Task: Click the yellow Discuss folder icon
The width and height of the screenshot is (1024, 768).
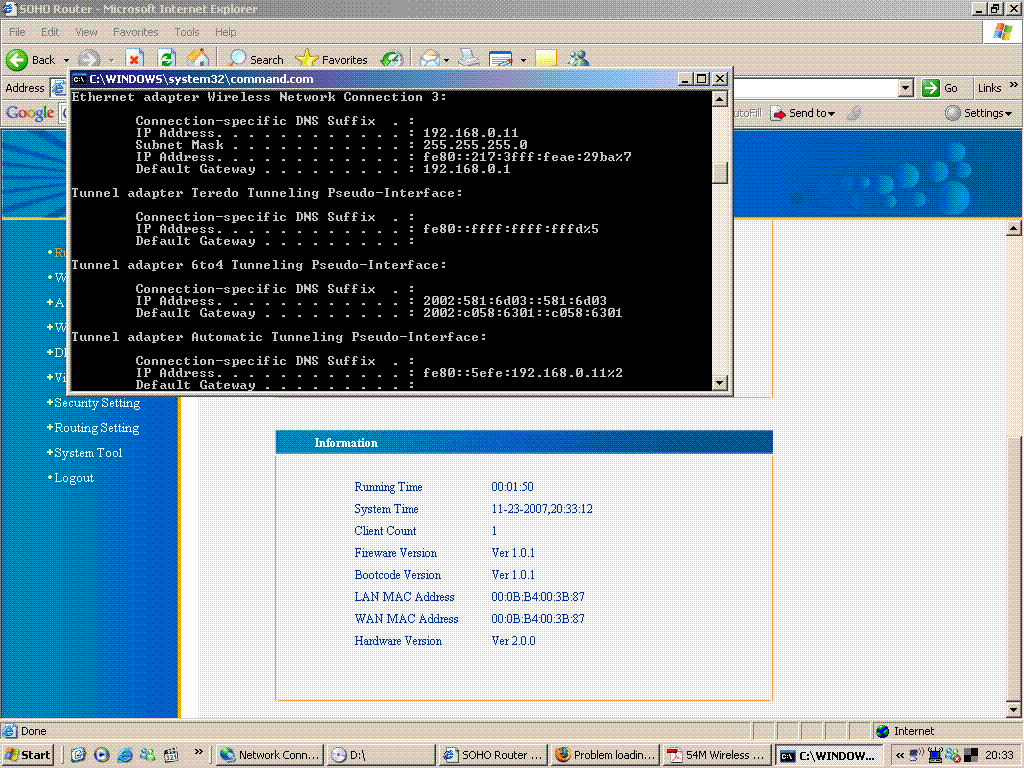Action: point(546,59)
